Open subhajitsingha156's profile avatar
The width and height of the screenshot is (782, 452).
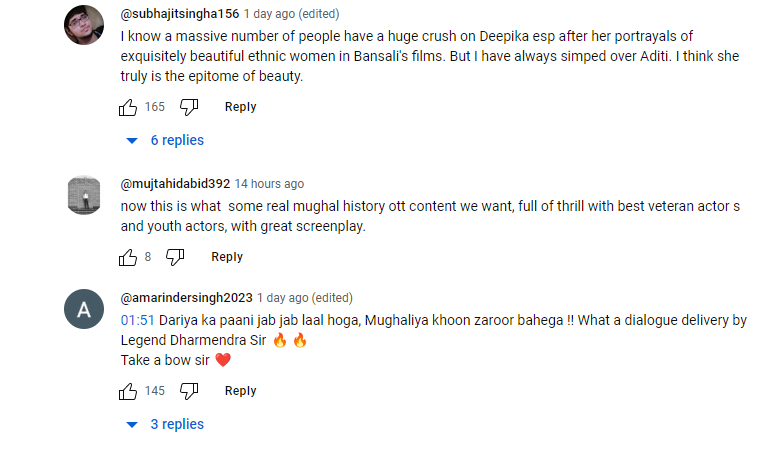click(84, 25)
